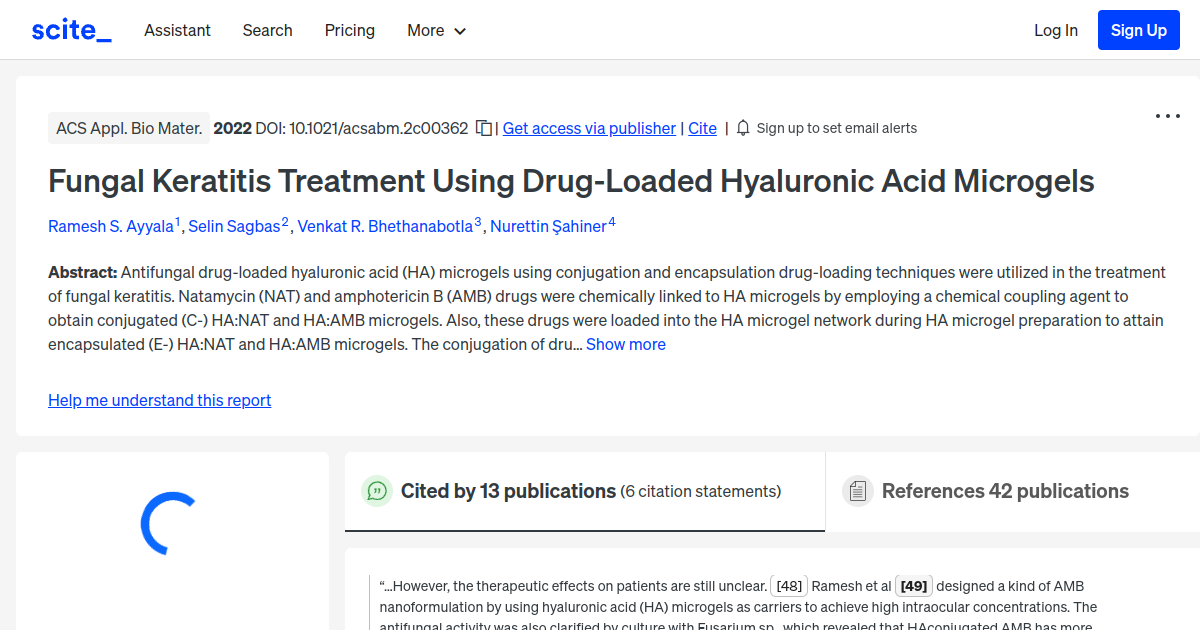
Task: Open the Cite link
Action: point(702,128)
